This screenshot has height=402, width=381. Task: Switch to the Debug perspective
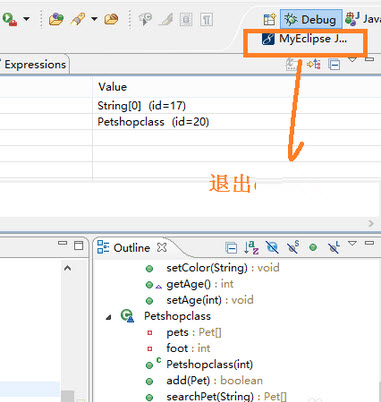(x=311, y=20)
